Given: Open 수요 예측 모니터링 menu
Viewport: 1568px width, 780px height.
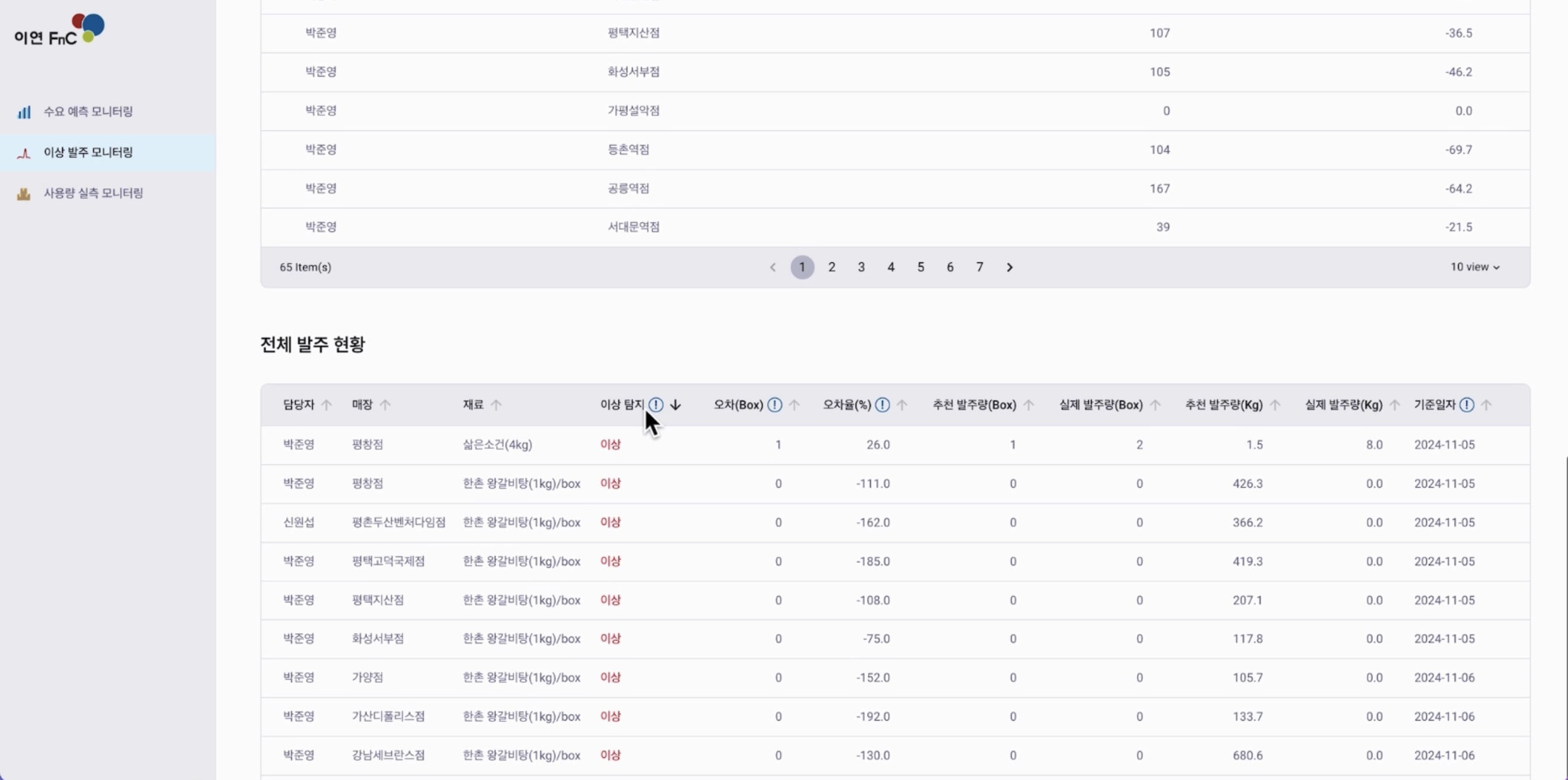Looking at the screenshot, I should (88, 112).
